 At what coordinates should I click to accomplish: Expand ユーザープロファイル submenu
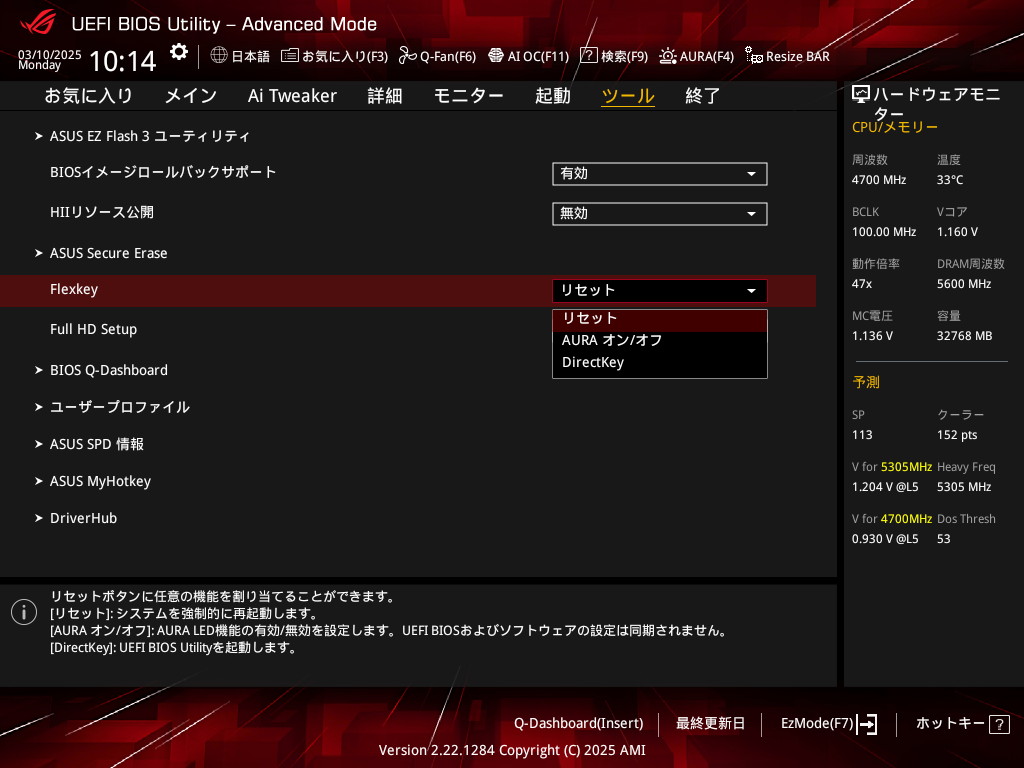click(x=120, y=407)
